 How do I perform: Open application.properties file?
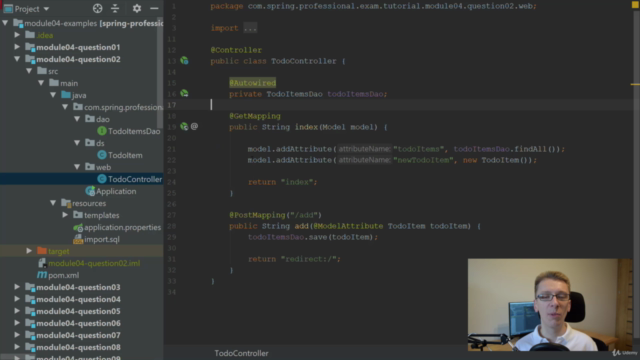pos(122,227)
